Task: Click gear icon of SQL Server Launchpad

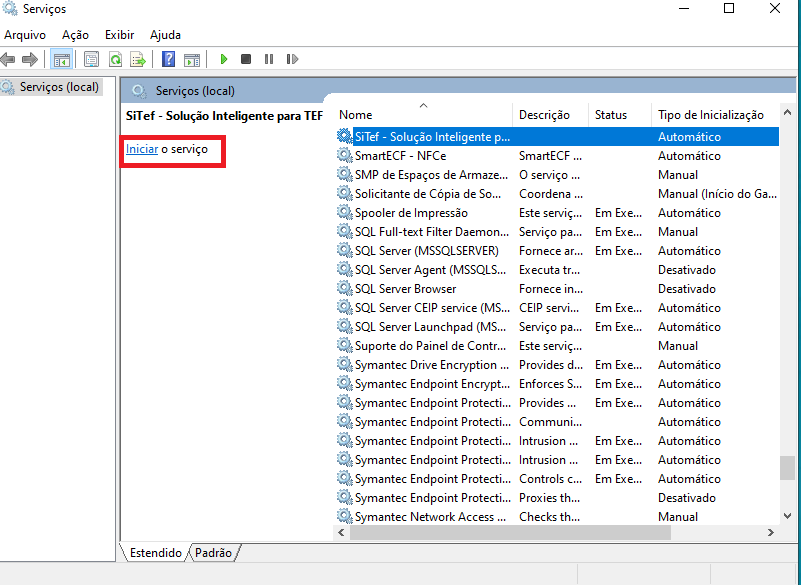Action: pyautogui.click(x=344, y=326)
